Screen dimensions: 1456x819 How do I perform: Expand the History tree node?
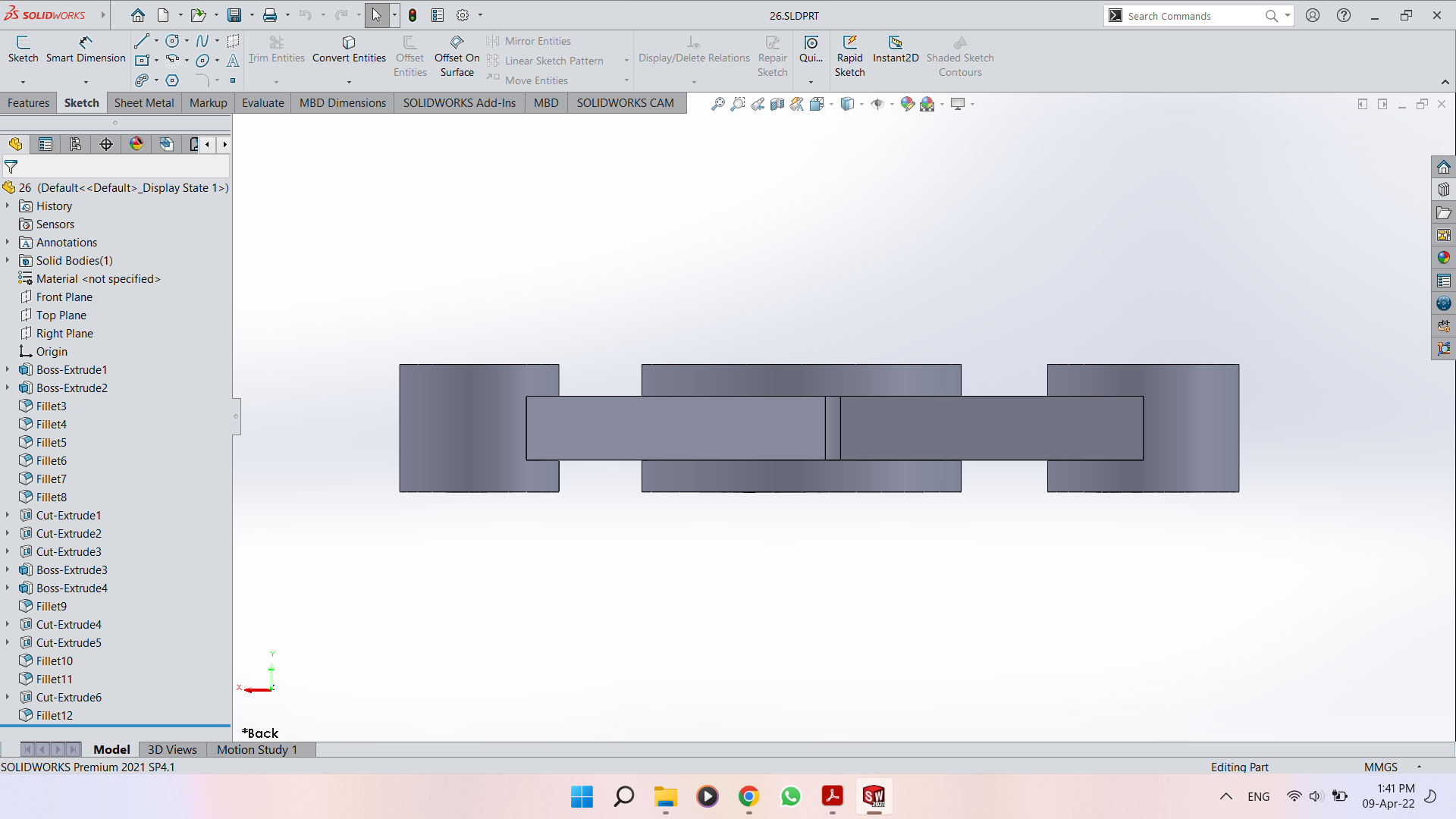click(x=8, y=206)
